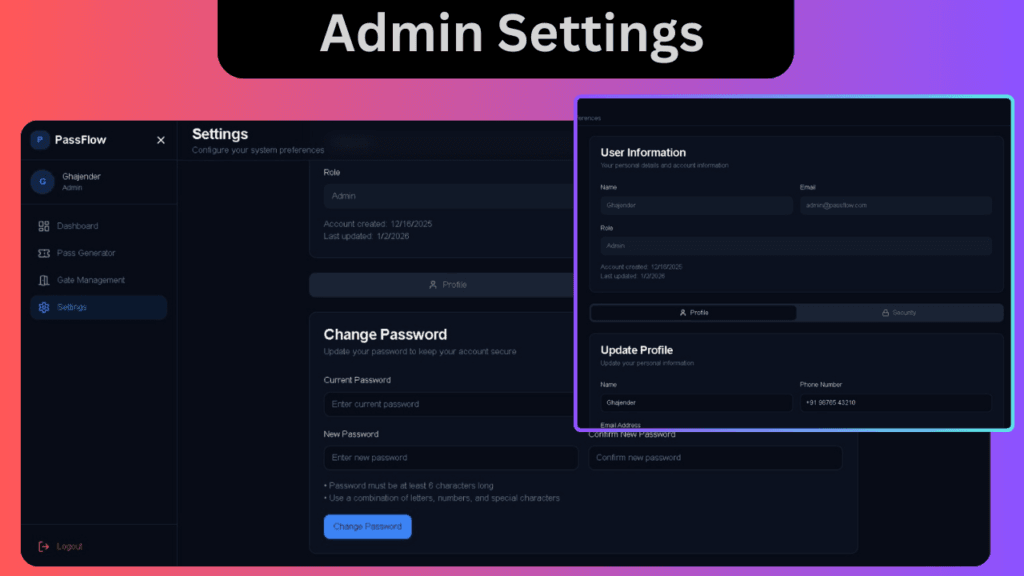The height and width of the screenshot is (576, 1024).
Task: Click 'Last updated: 1/2/2026' text in main window
Action: pyautogui.click(x=366, y=236)
